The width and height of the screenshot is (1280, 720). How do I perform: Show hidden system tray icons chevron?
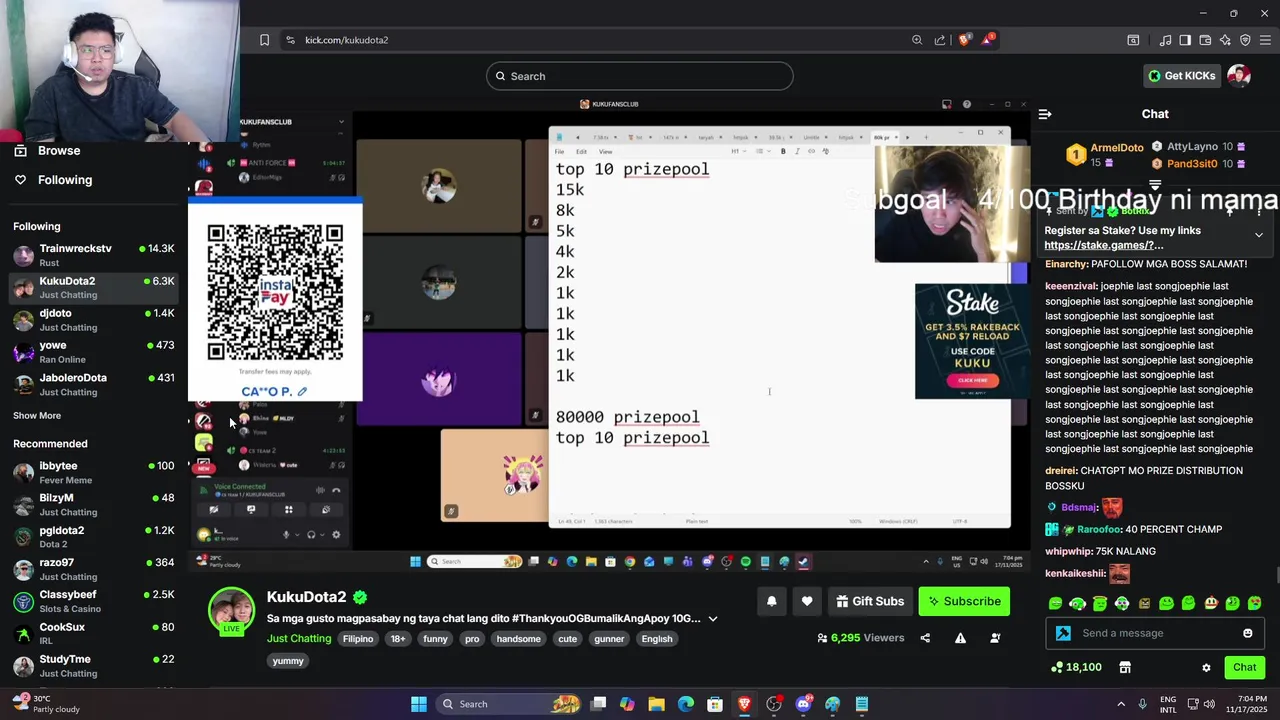point(1121,704)
